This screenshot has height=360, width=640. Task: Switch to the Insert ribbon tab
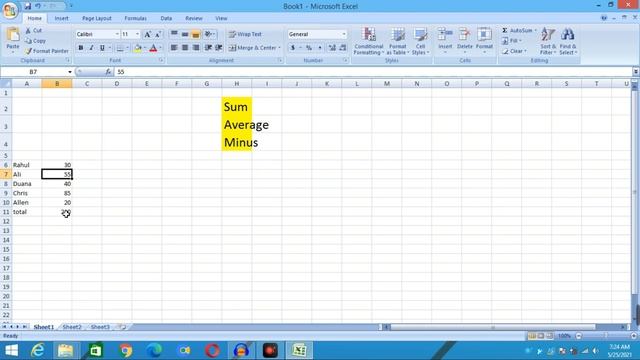click(62, 18)
